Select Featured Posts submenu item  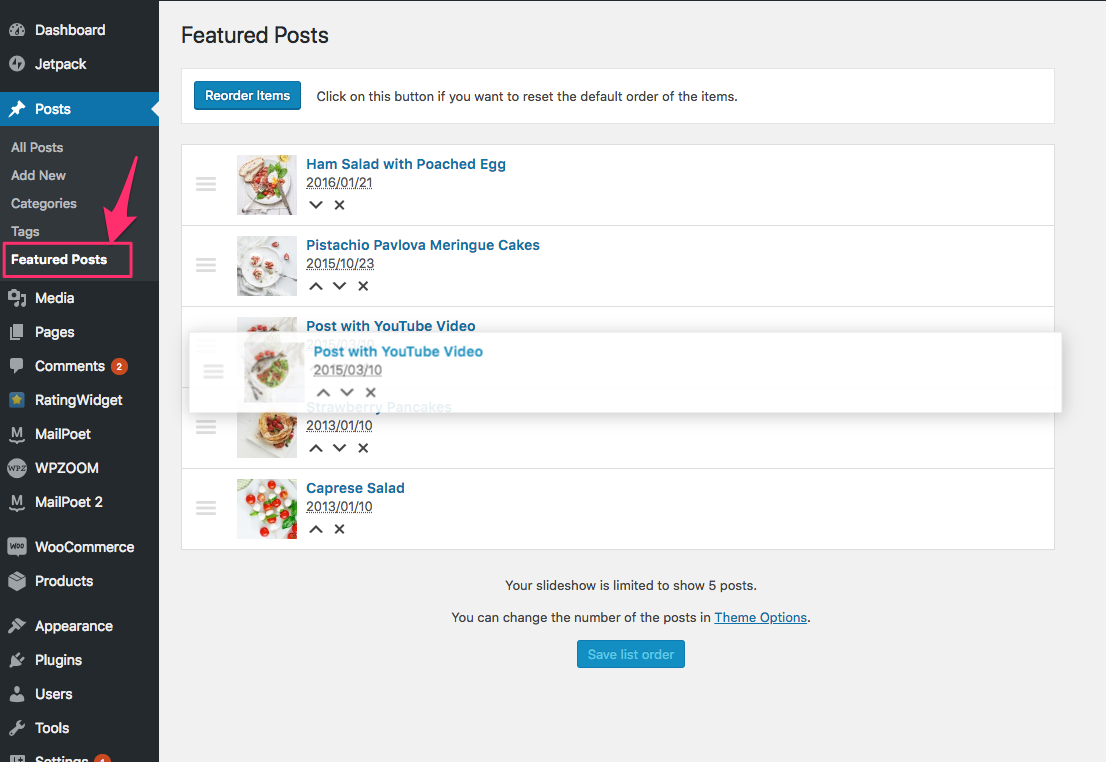59,260
